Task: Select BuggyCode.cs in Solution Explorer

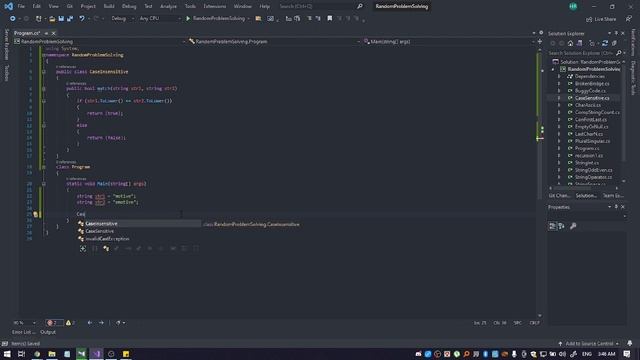Action: 590,91
